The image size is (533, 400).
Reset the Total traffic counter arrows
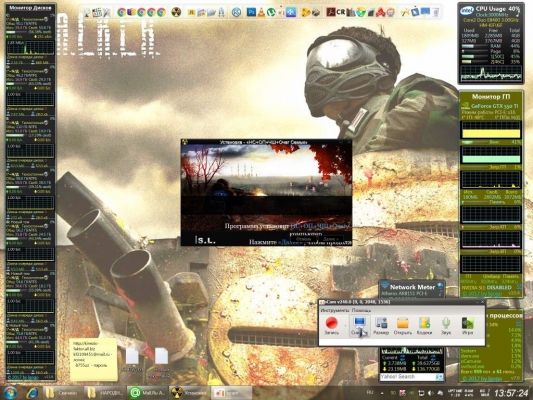click(x=433, y=358)
